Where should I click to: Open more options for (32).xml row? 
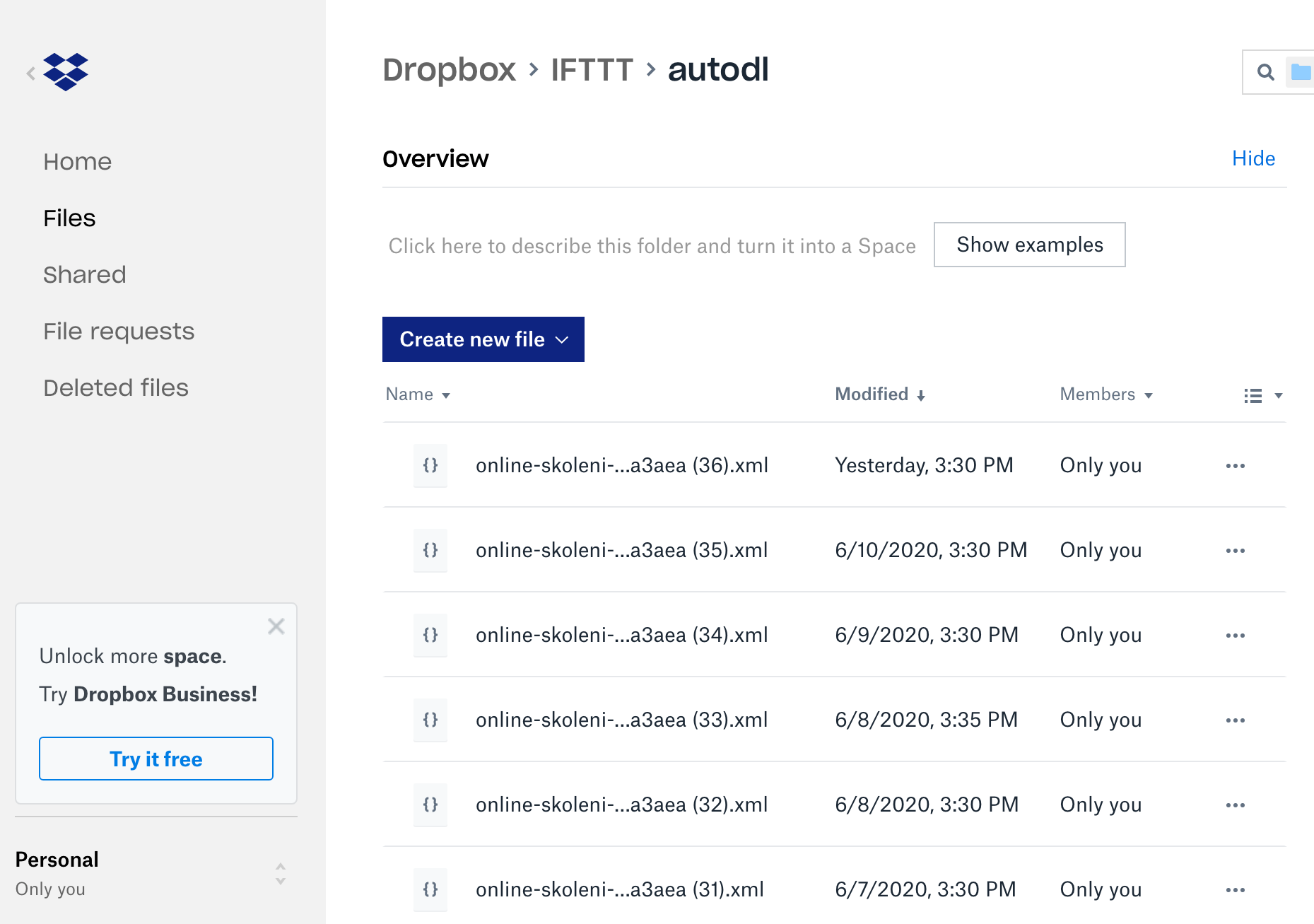coord(1235,805)
